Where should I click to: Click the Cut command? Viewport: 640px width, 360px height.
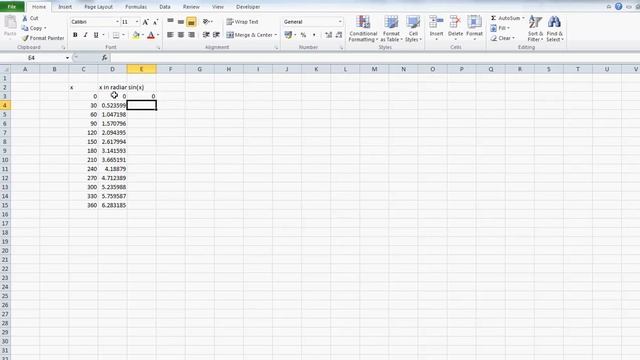(30, 18)
